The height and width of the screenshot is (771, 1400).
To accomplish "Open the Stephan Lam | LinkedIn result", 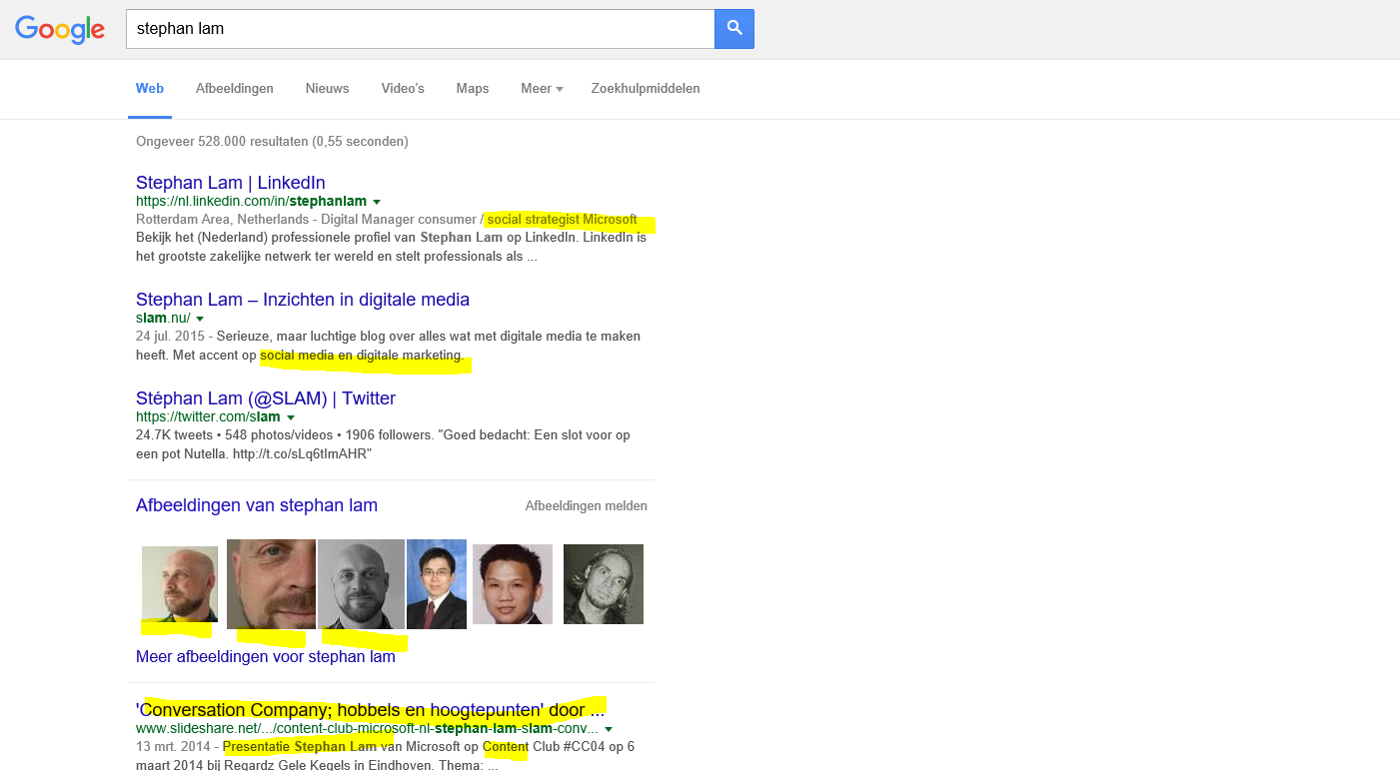I will (x=231, y=183).
